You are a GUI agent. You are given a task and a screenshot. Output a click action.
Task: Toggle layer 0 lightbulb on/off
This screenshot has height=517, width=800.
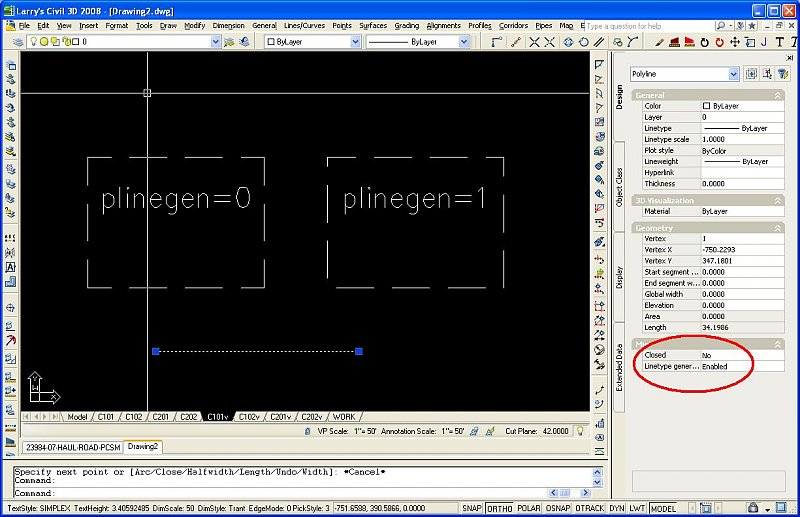coord(33,42)
